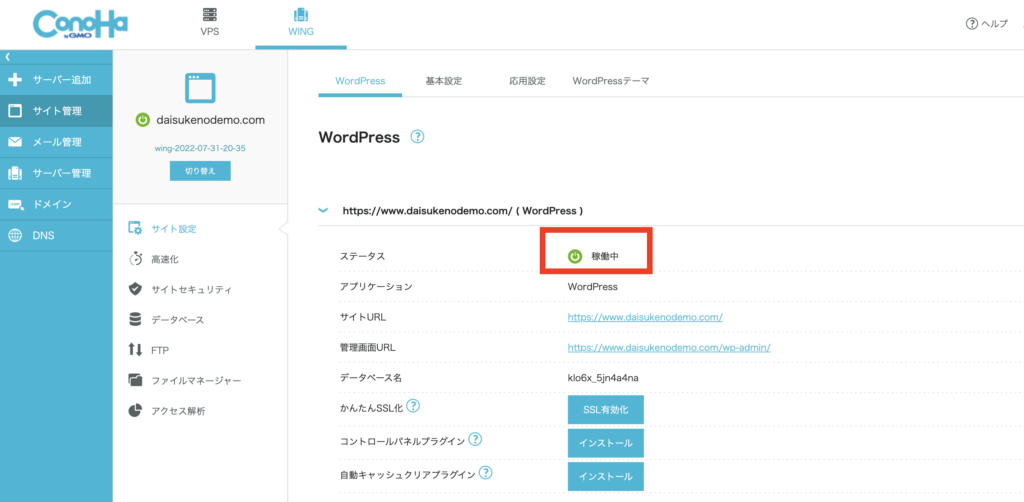Open メール管理 in the sidebar

click(56, 142)
